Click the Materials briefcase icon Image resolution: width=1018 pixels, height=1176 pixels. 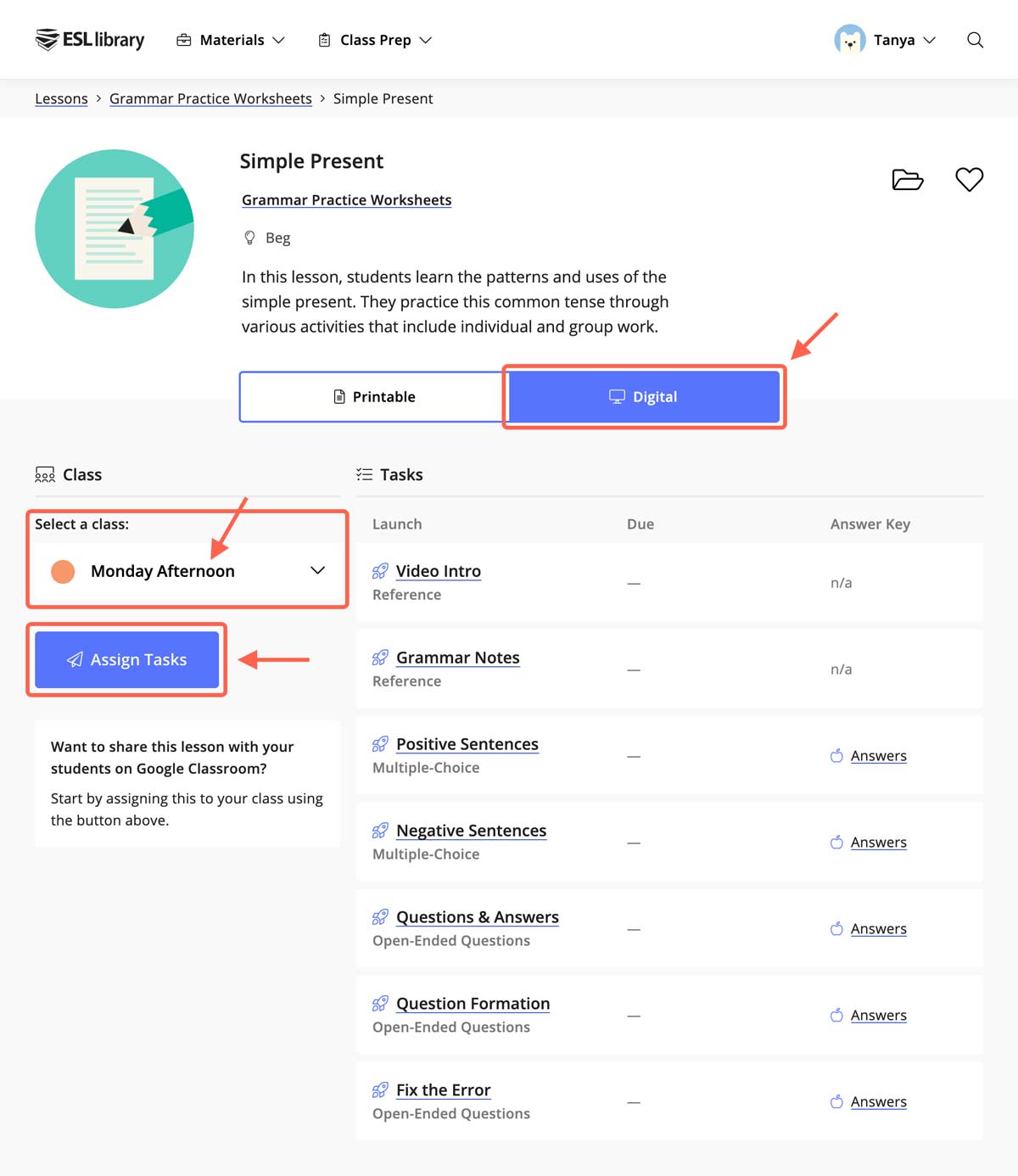pyautogui.click(x=183, y=40)
